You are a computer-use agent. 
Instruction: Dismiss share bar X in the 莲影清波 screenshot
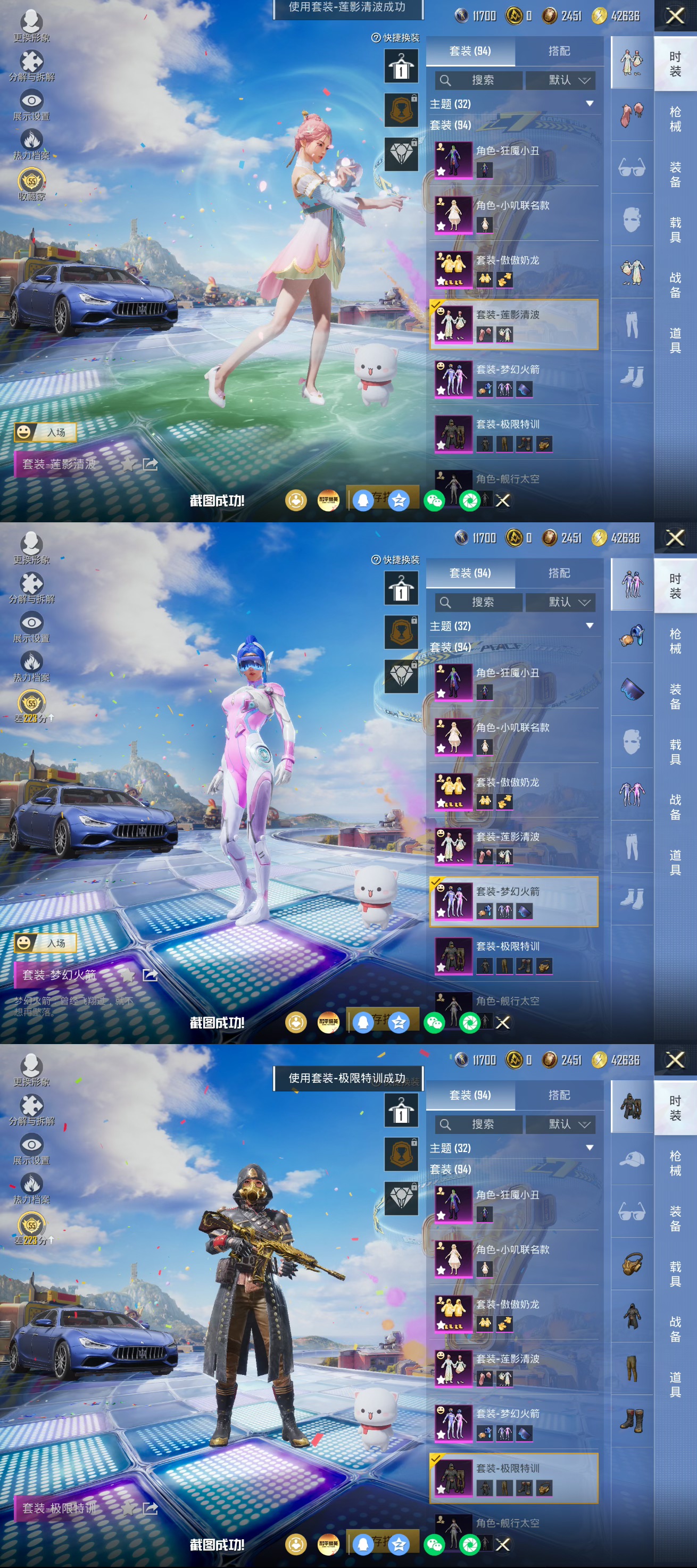click(503, 501)
